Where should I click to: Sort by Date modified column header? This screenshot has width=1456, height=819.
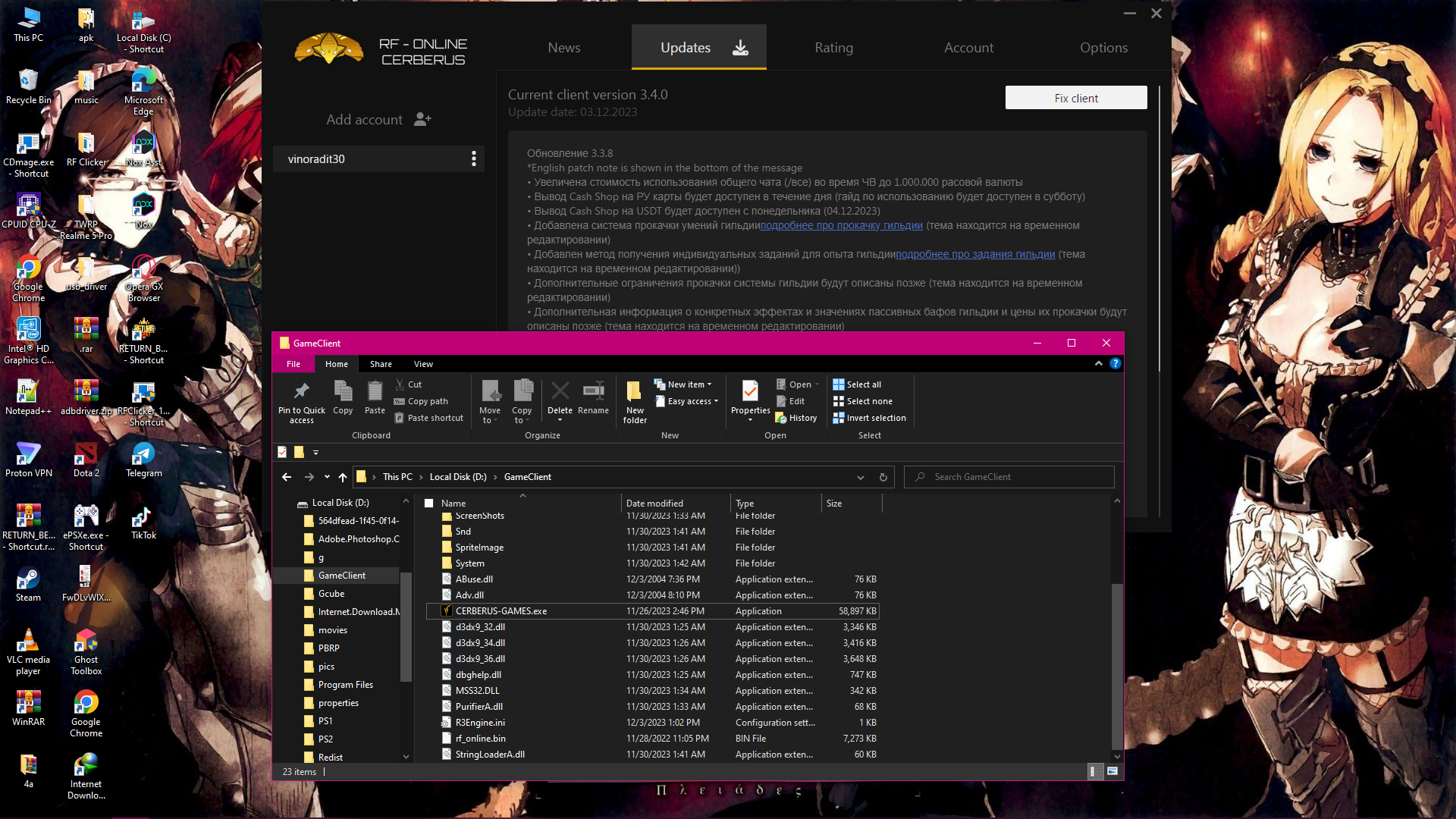[x=675, y=503]
